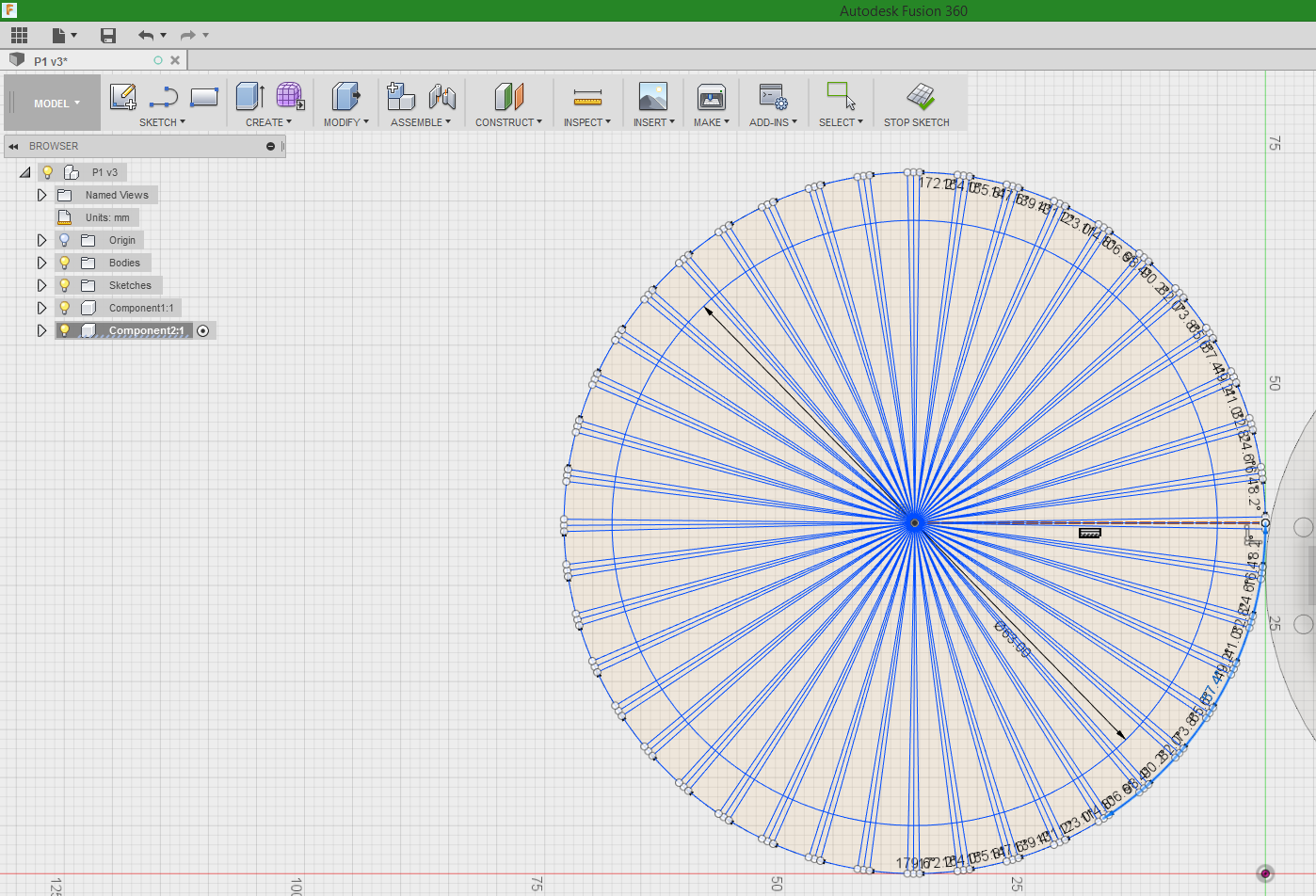Screen dimensions: 1316x896
Task: Expand the Named Views folder
Action: coord(41,195)
